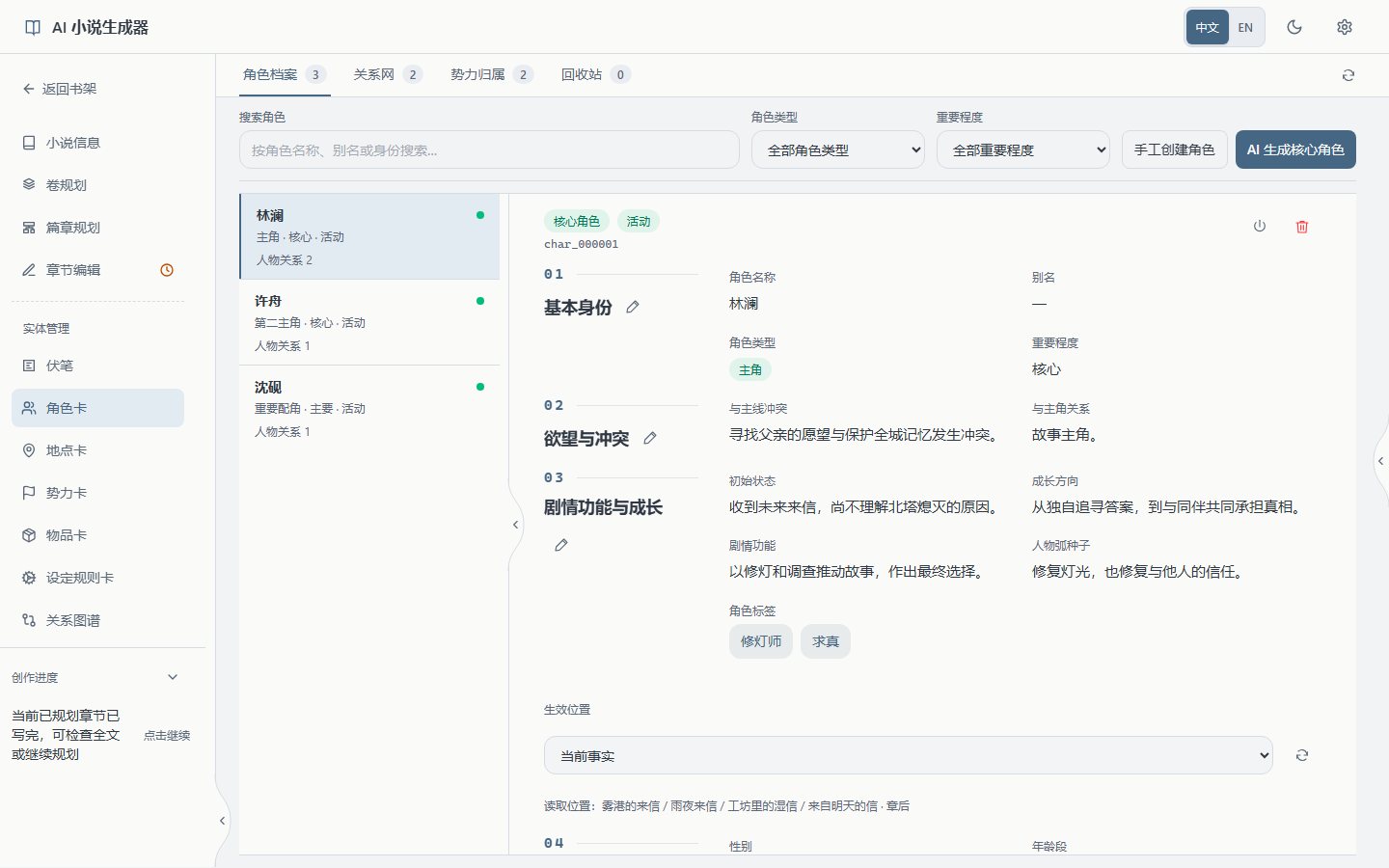This screenshot has width=1389, height=868.
Task: Open 全部角色类型 dropdown
Action: 838,149
